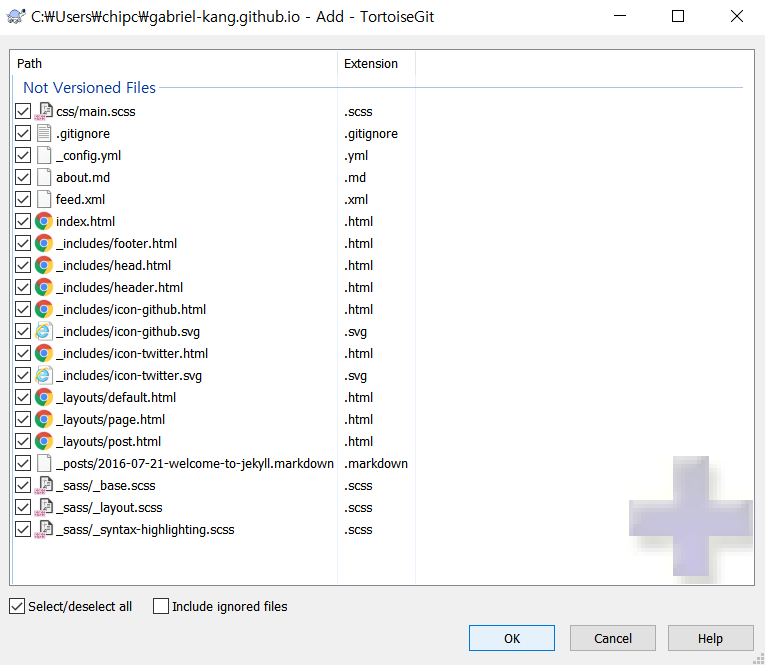Image resolution: width=765 pixels, height=665 pixels.
Task: Click the text file icon beside .gitignore
Action: [44, 134]
